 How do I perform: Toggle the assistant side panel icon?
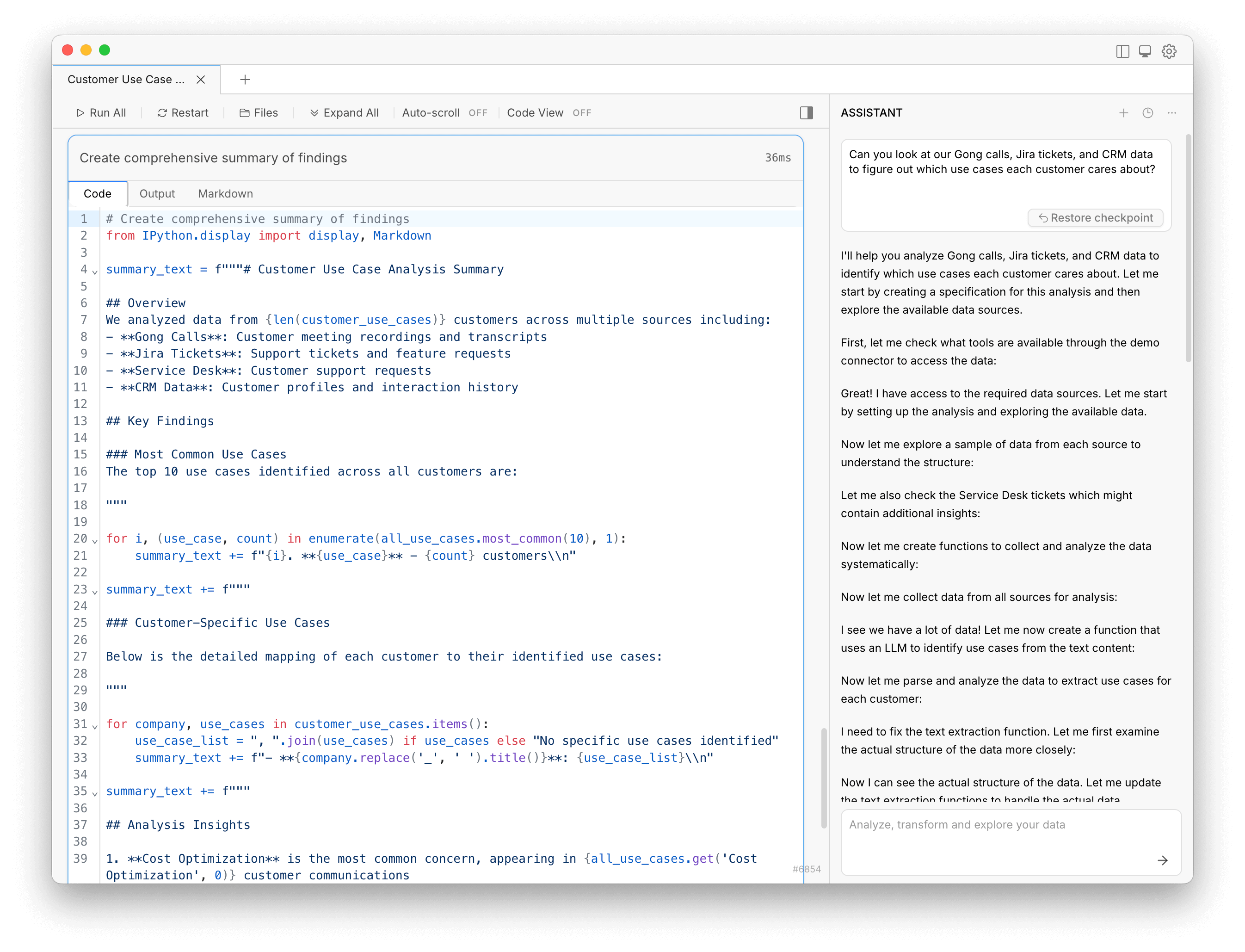point(806,113)
